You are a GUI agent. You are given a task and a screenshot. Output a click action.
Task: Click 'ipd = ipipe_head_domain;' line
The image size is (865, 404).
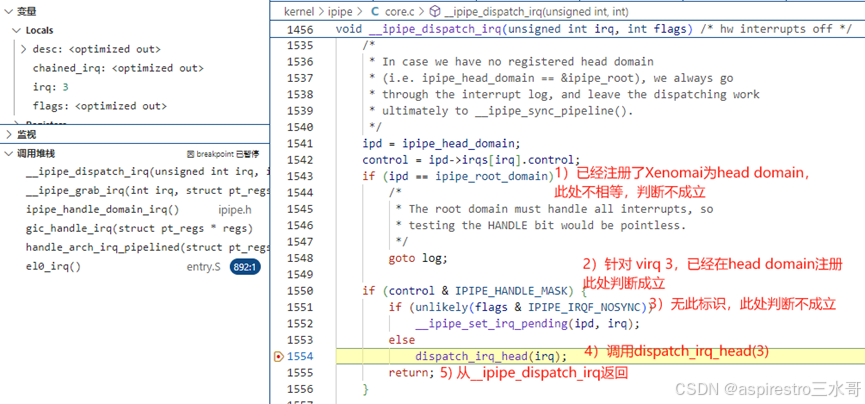click(441, 144)
